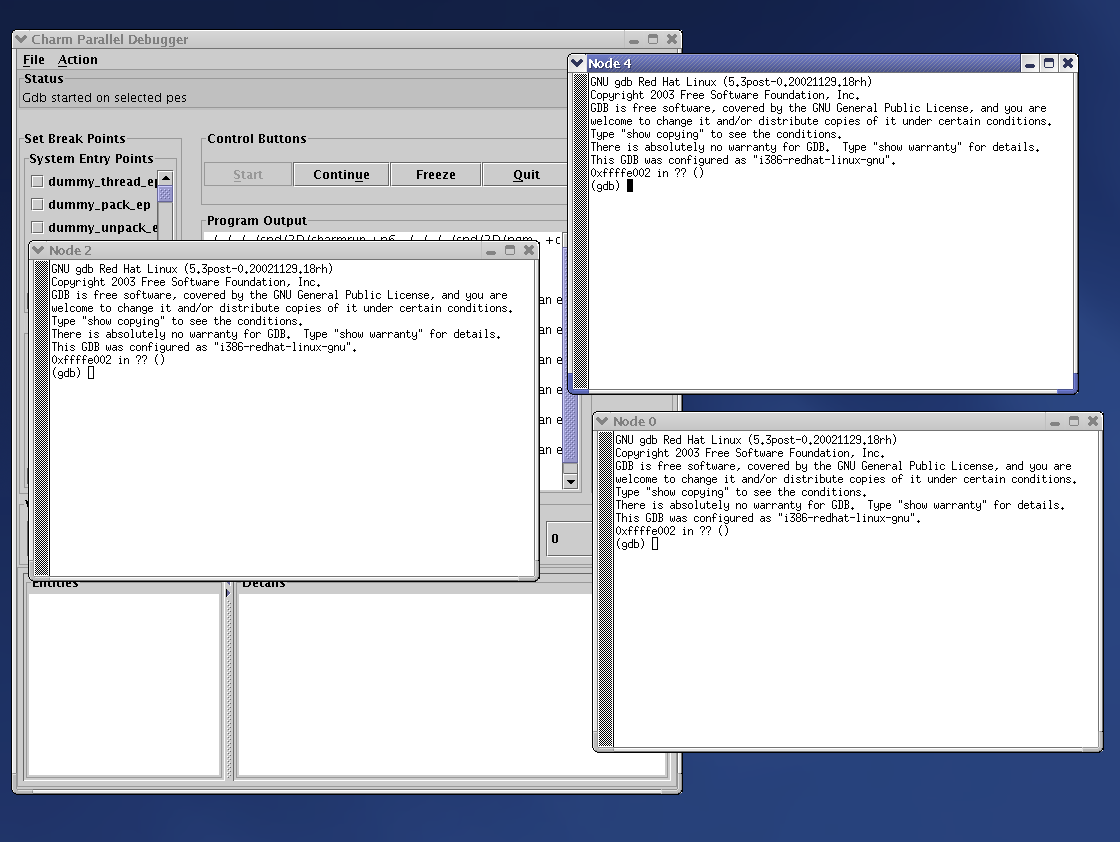
Task: Minimize the Charm Parallel Debugger window
Action: click(x=634, y=40)
